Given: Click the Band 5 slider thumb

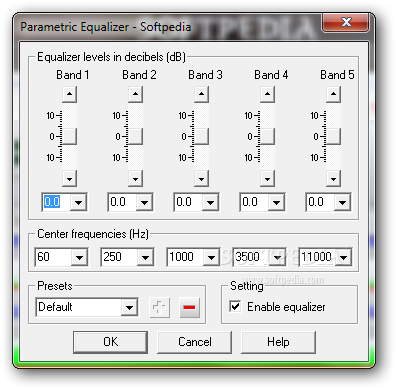Looking at the screenshot, I should [x=333, y=136].
